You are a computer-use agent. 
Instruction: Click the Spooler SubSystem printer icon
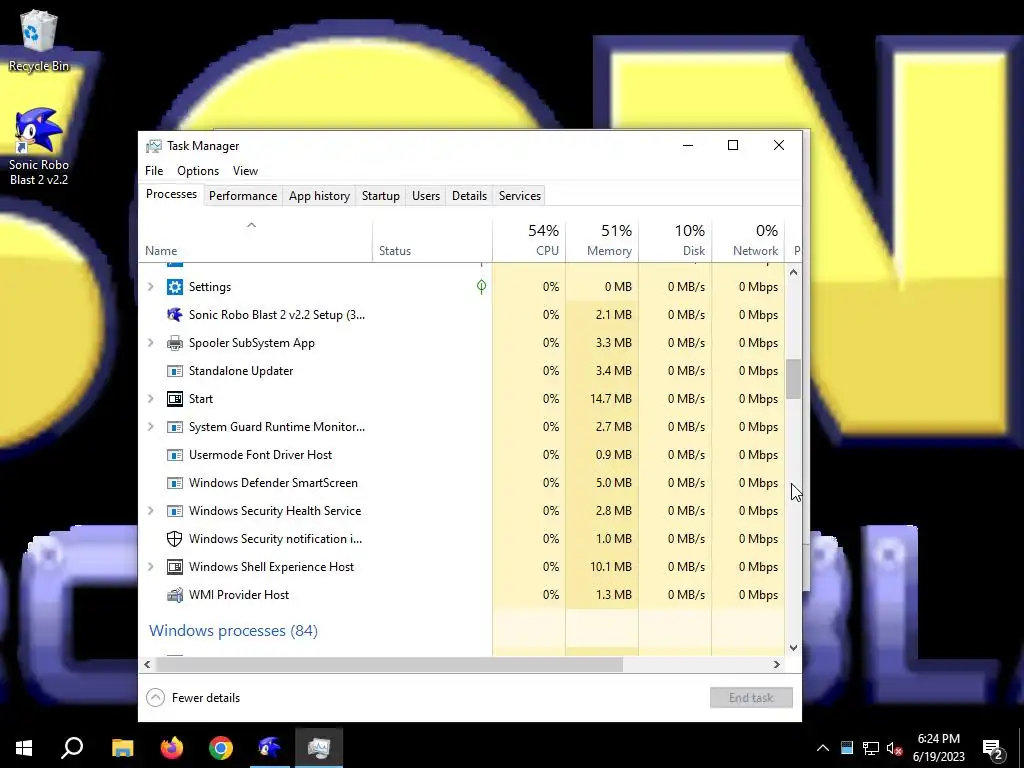(174, 343)
